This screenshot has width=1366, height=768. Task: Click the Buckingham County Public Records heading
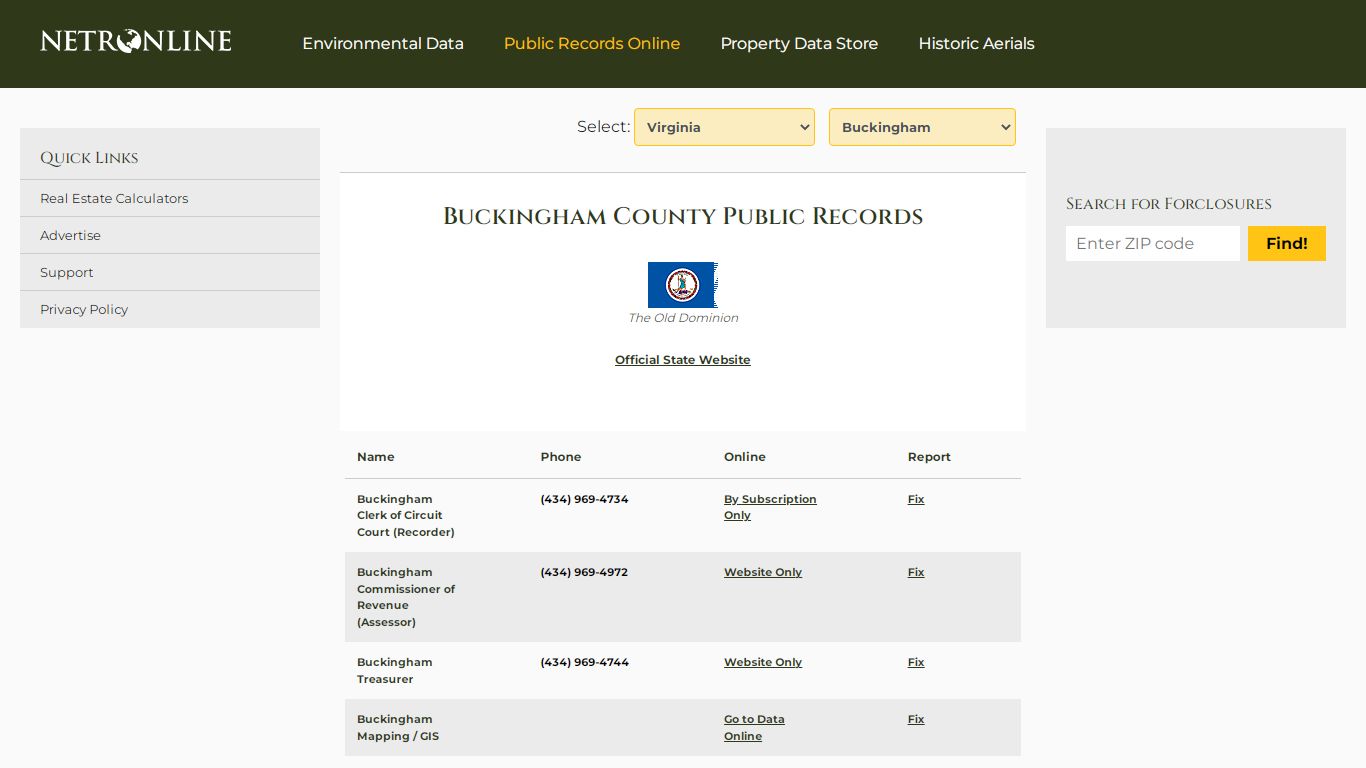tap(683, 216)
